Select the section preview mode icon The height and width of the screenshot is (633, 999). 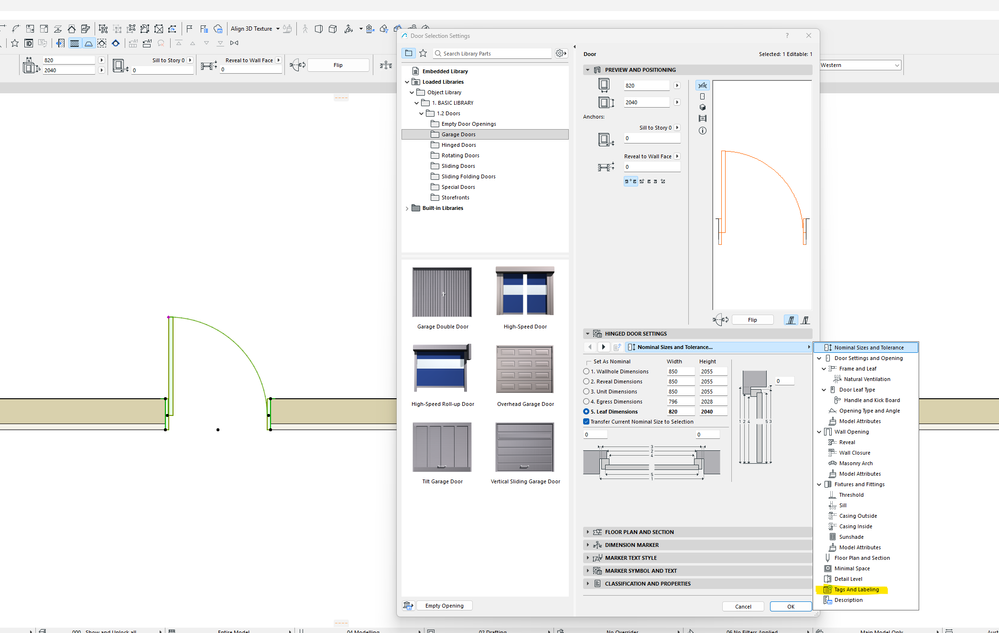(702, 118)
